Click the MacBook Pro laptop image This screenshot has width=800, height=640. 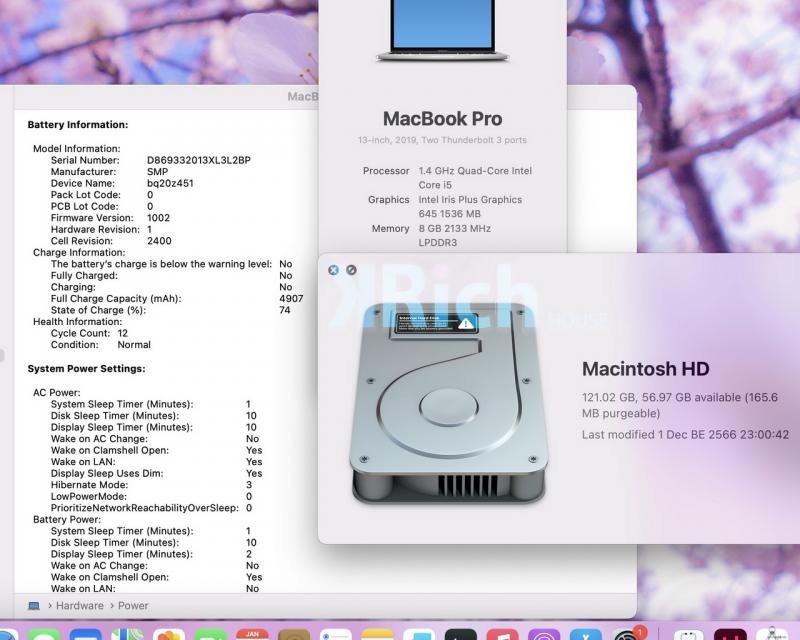coord(442,31)
